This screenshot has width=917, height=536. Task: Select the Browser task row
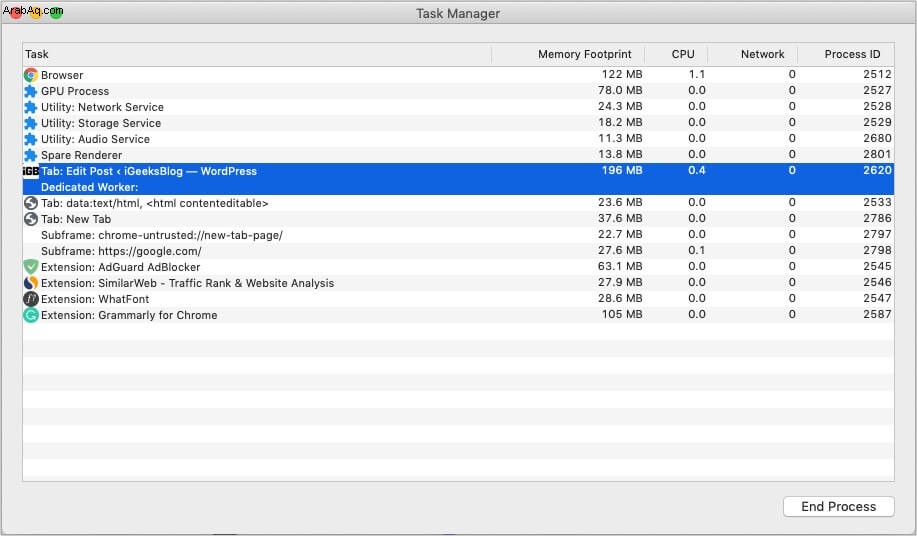458,75
